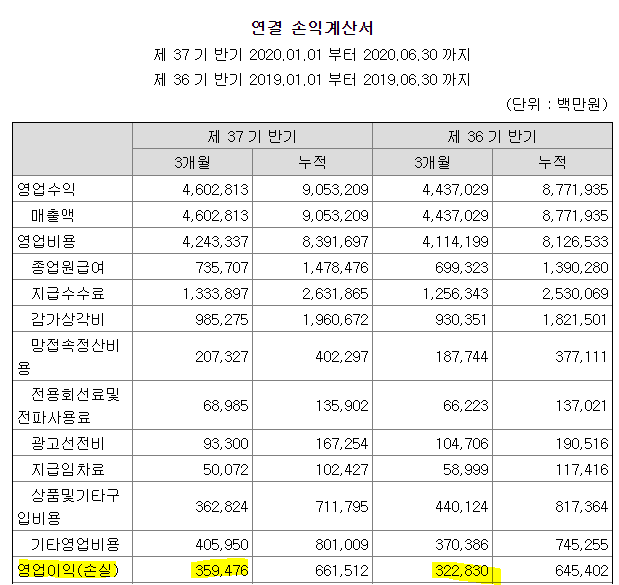619x585 pixels.
Task: Select the value 66,223
Action: tap(466, 406)
